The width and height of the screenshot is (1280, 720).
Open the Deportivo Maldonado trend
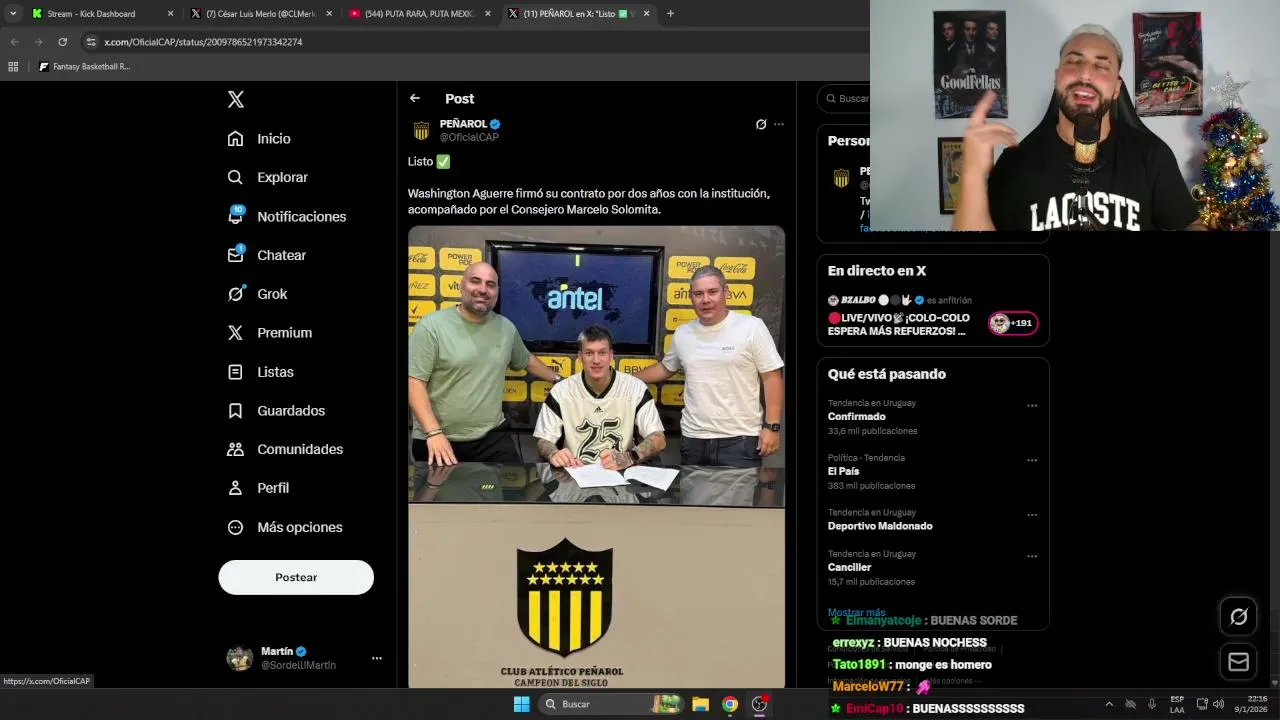point(880,526)
